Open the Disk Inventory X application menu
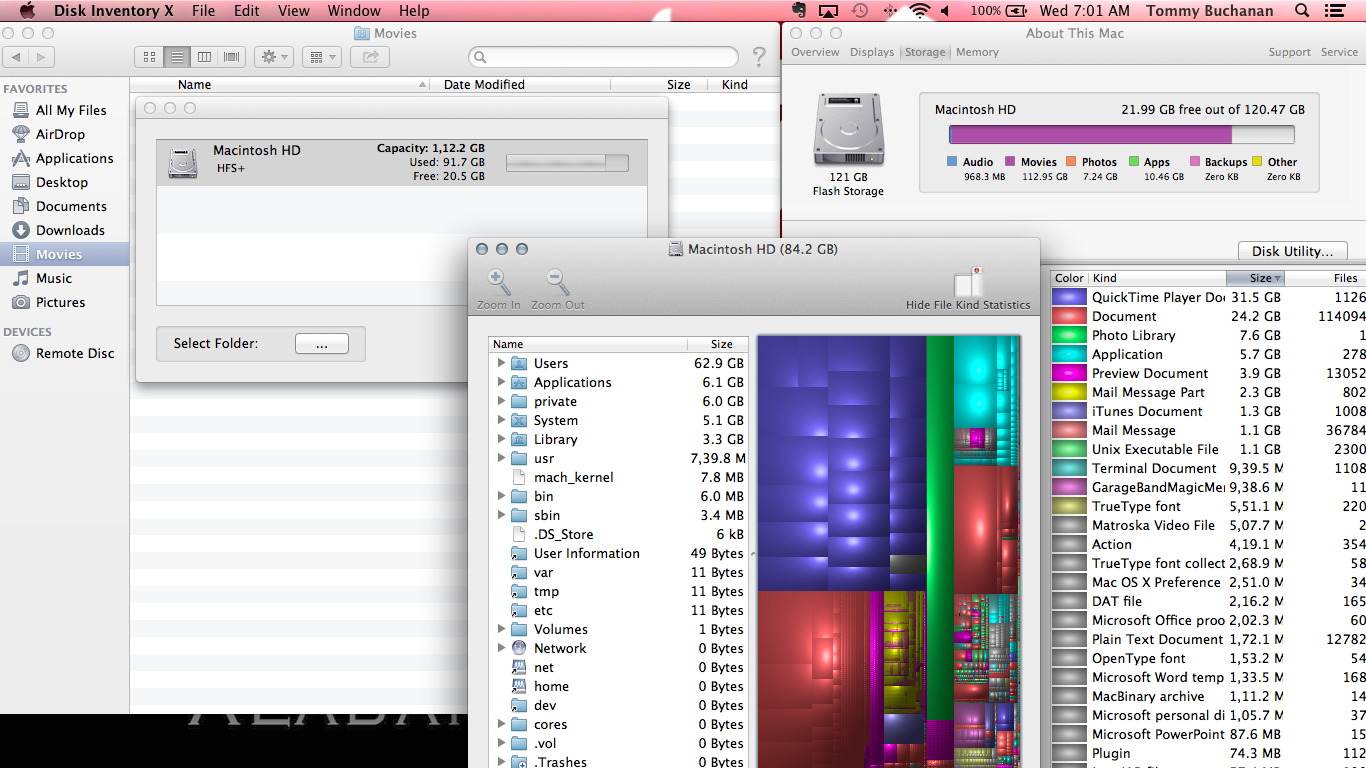 coord(113,11)
